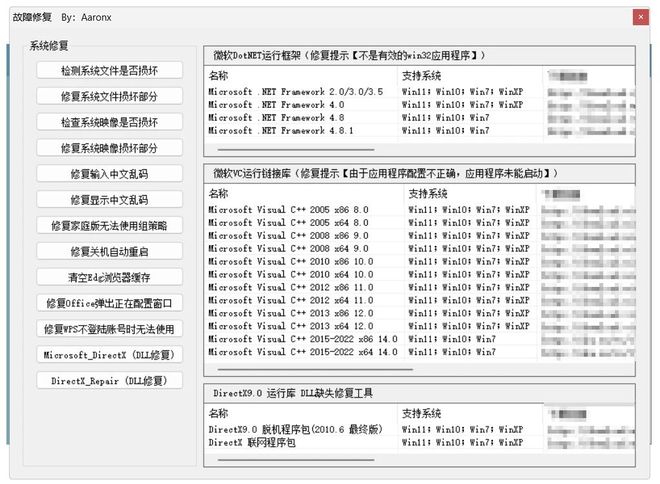Click 修复输入中文乱码 button
Viewport: 660px width, 484px height.
pos(109,174)
